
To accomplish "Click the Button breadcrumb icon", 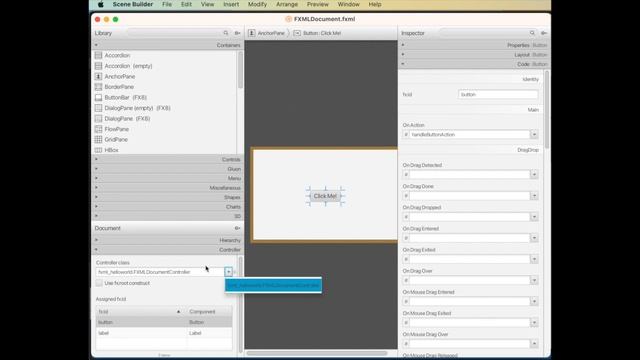I will point(297,33).
